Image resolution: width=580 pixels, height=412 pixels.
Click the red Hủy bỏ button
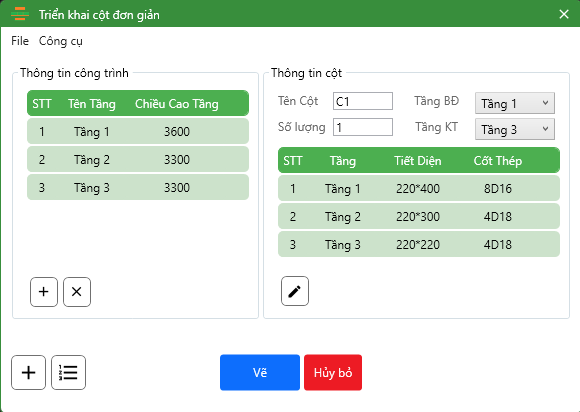[333, 372]
